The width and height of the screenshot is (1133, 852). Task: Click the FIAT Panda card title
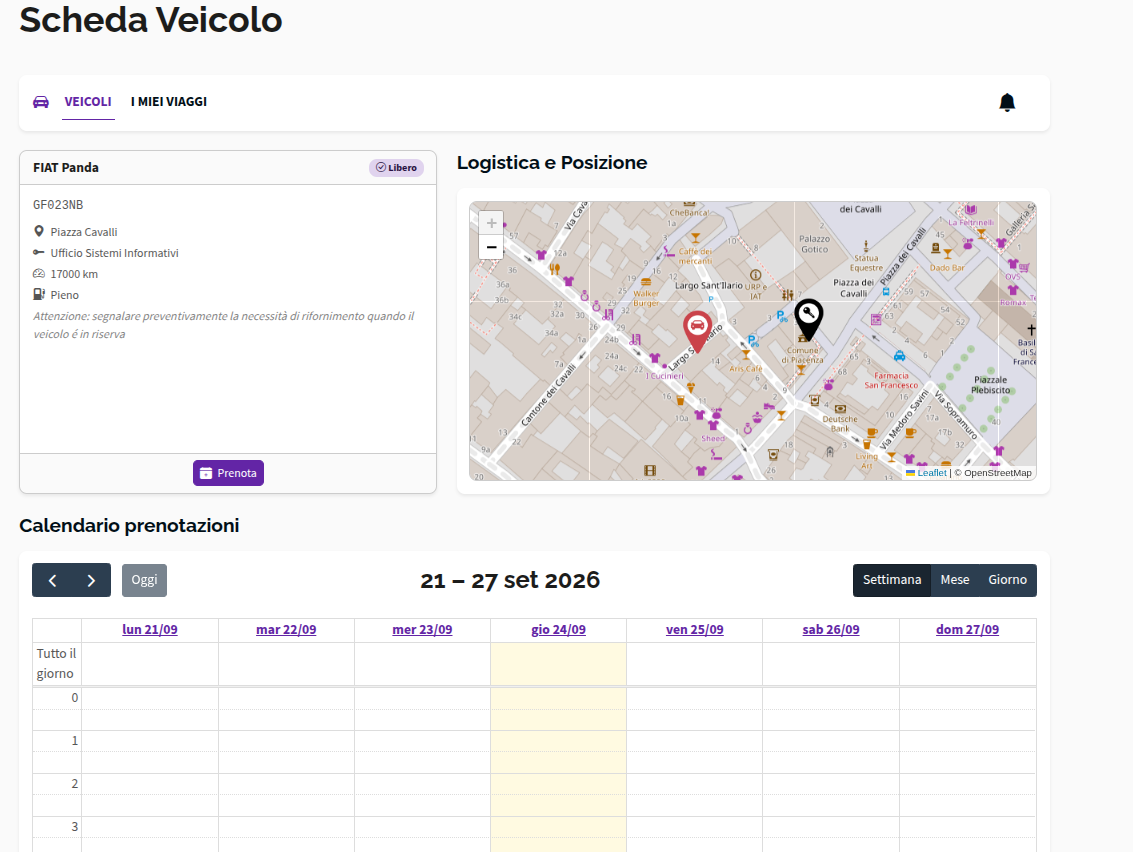coord(66,168)
